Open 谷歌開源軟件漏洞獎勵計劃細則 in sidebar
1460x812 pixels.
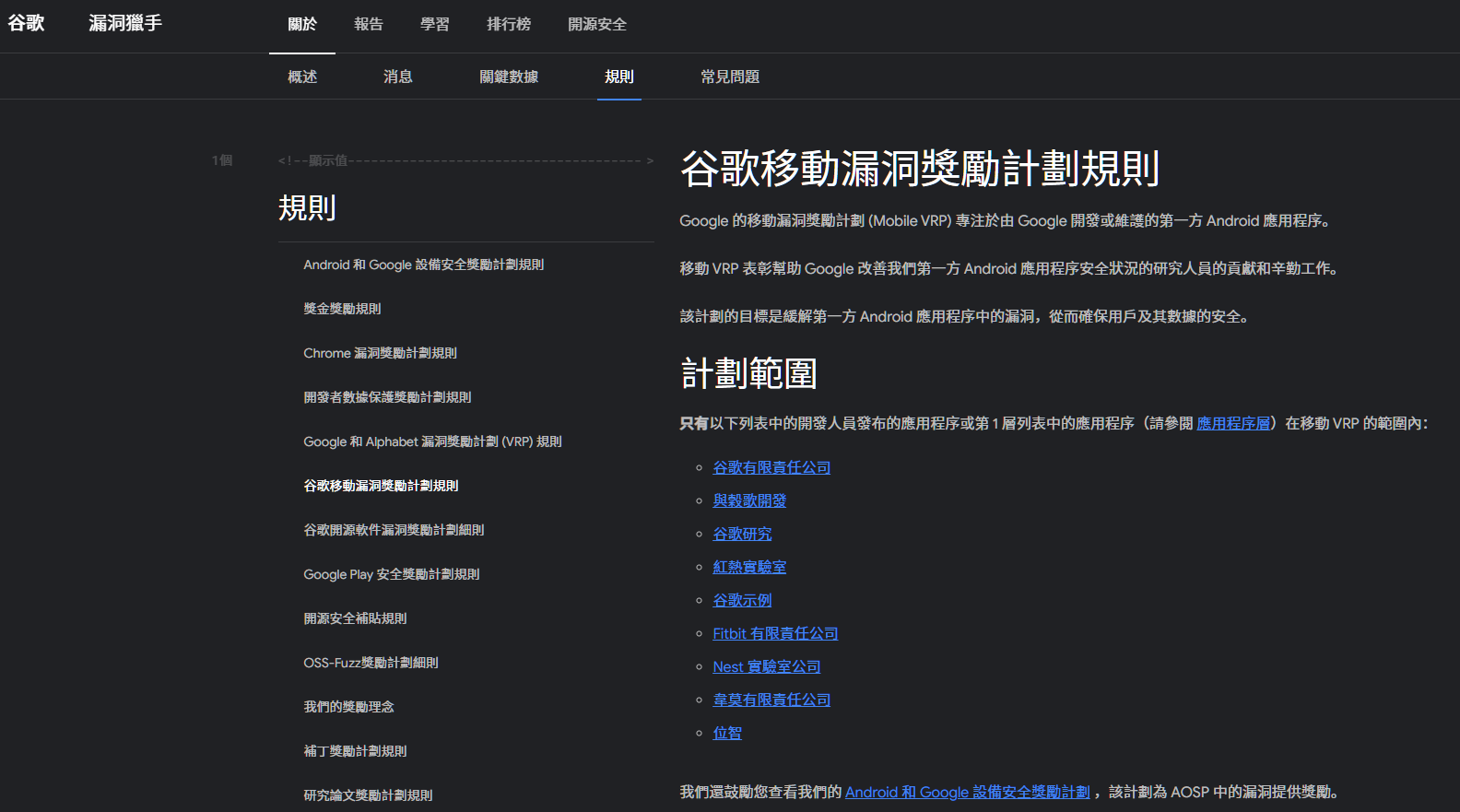[394, 530]
